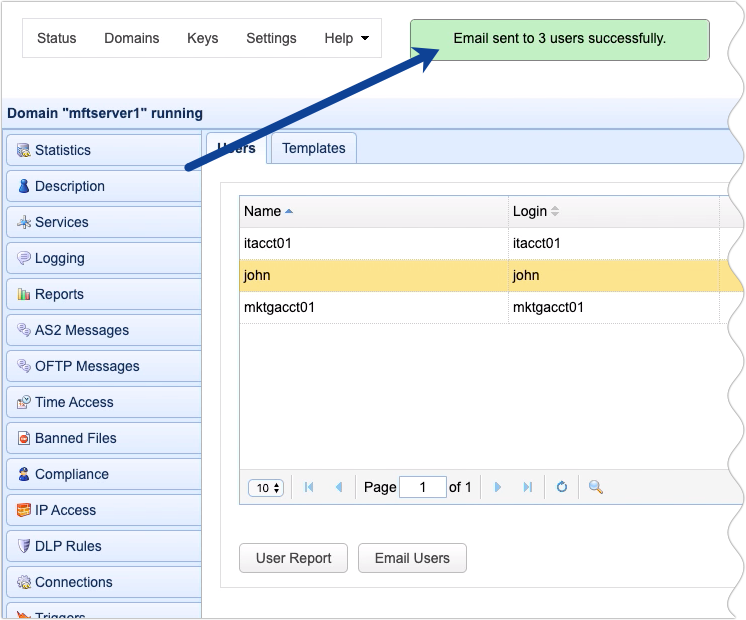Open the Settings menu item

(x=271, y=38)
